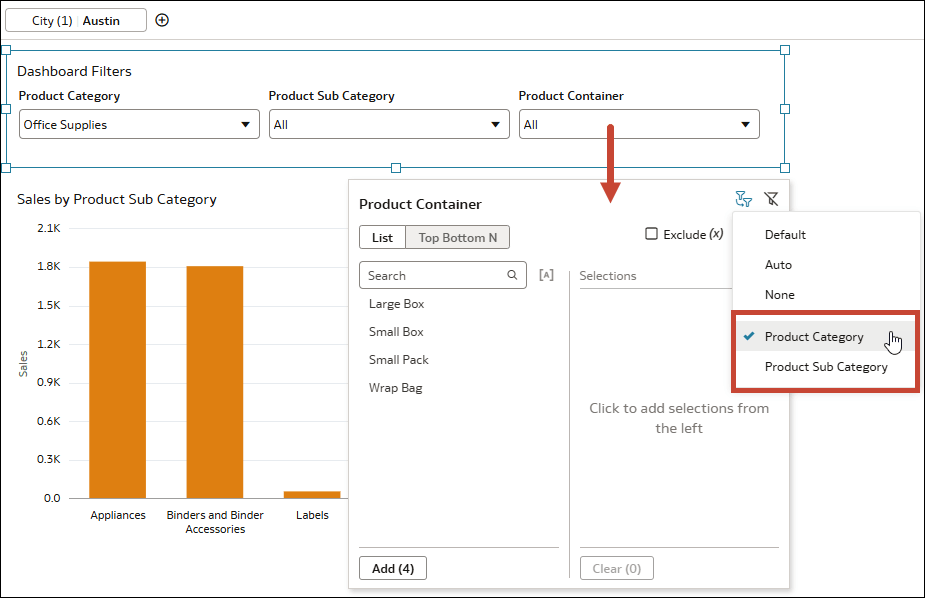Image resolution: width=925 pixels, height=598 pixels.
Task: Switch to the Top Bottom N tab
Action: [457, 237]
